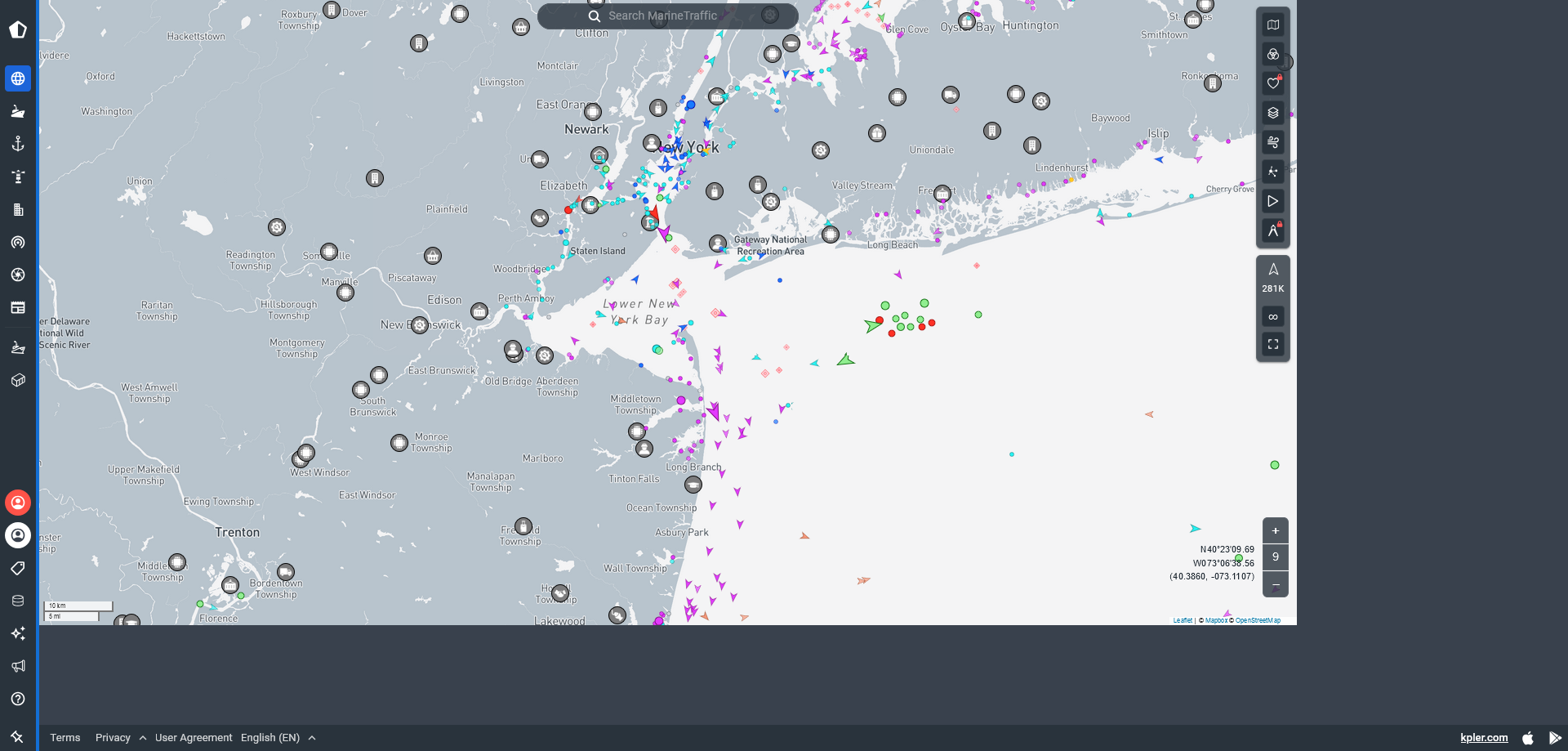Enter fullscreen map mode
The image size is (1568, 751).
click(x=1273, y=344)
